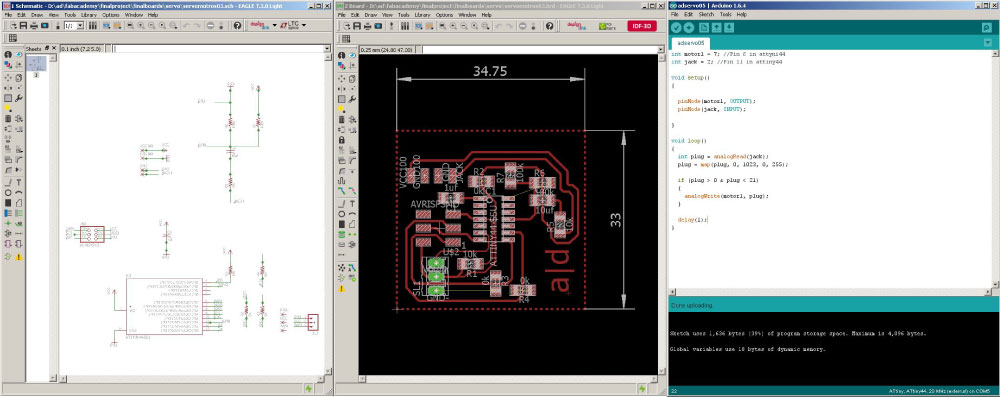Zoom to fit in Board window

[x=443, y=26]
